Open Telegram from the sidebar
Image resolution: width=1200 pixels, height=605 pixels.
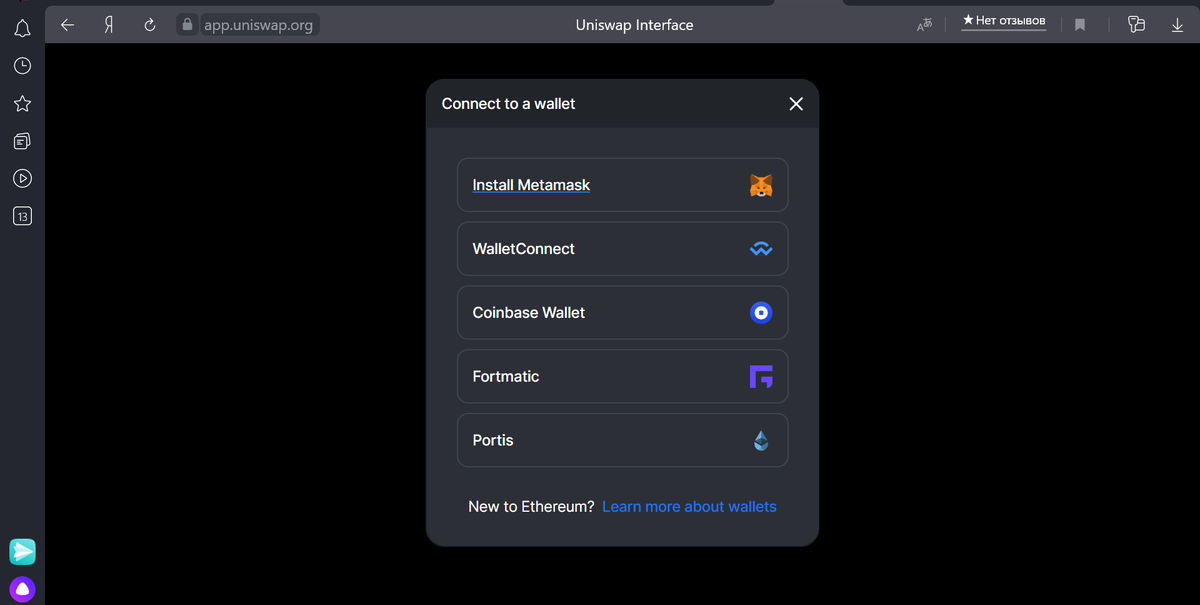tap(22, 551)
